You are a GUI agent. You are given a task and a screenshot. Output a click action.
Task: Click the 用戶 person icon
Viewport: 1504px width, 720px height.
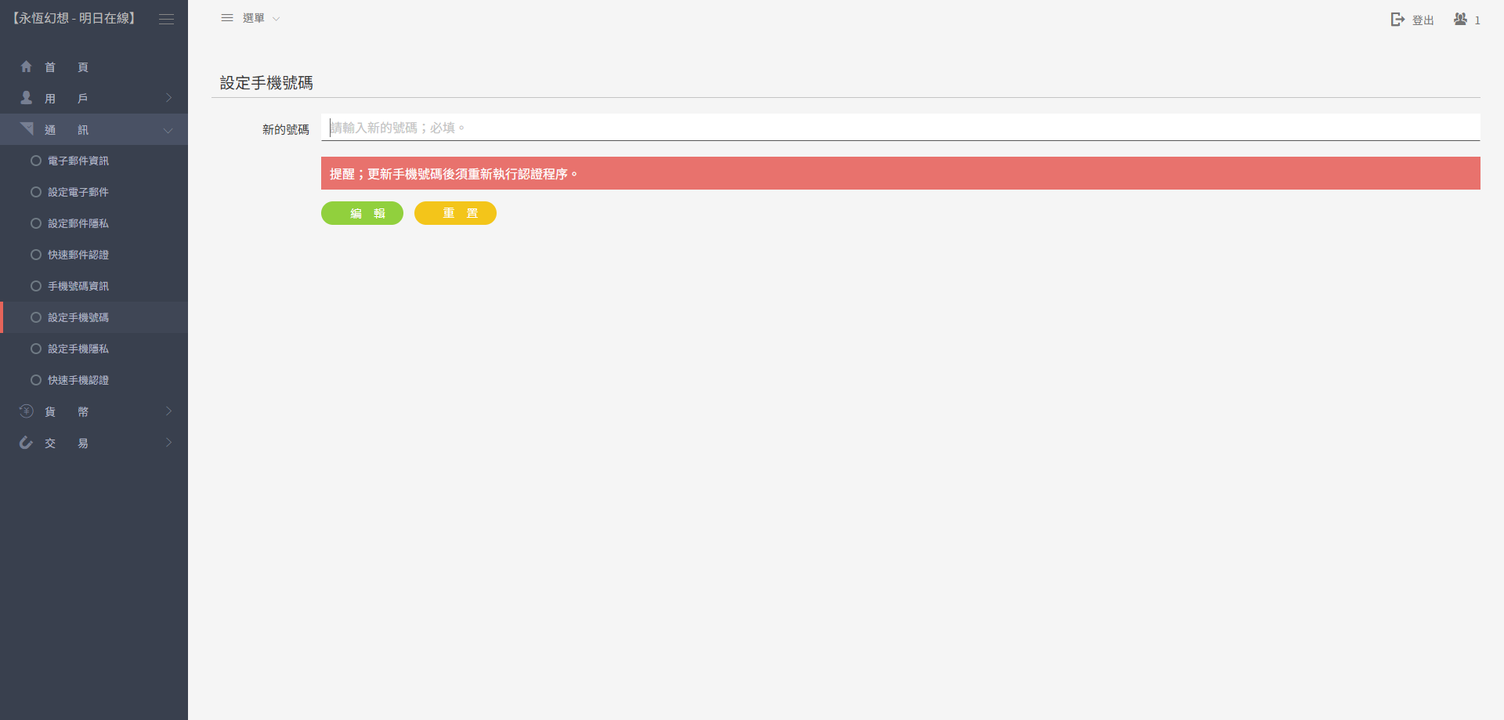27,98
